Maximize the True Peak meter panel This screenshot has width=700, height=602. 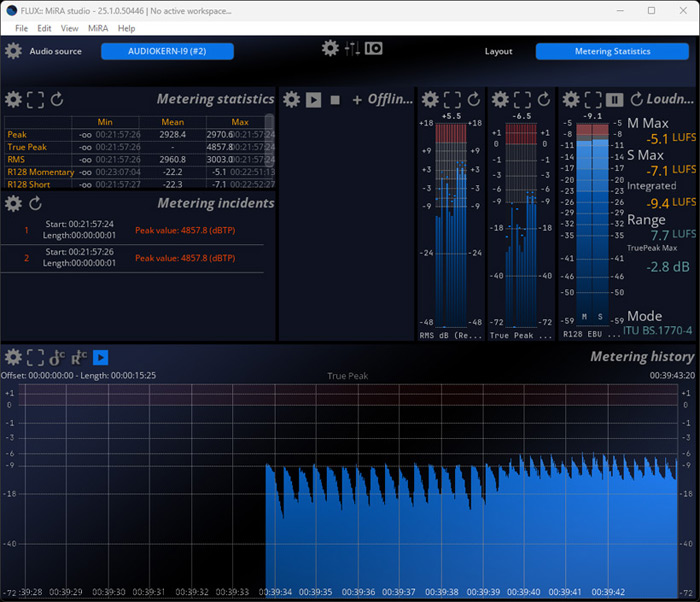(x=522, y=100)
